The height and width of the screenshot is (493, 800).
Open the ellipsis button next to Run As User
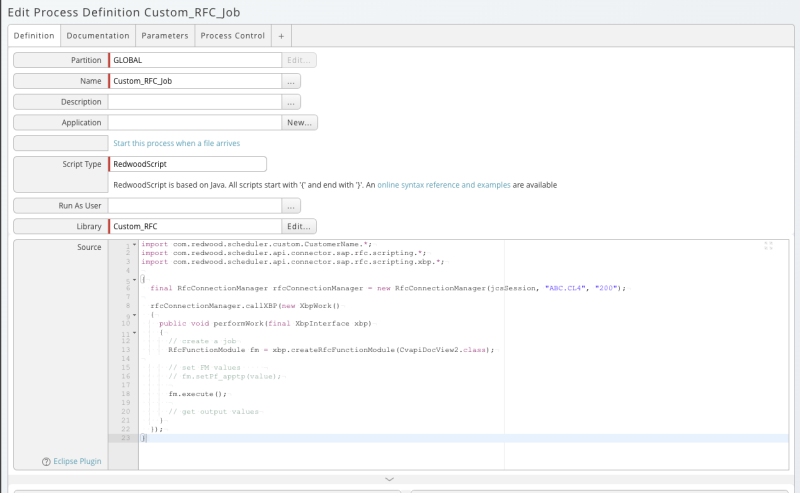pos(291,206)
